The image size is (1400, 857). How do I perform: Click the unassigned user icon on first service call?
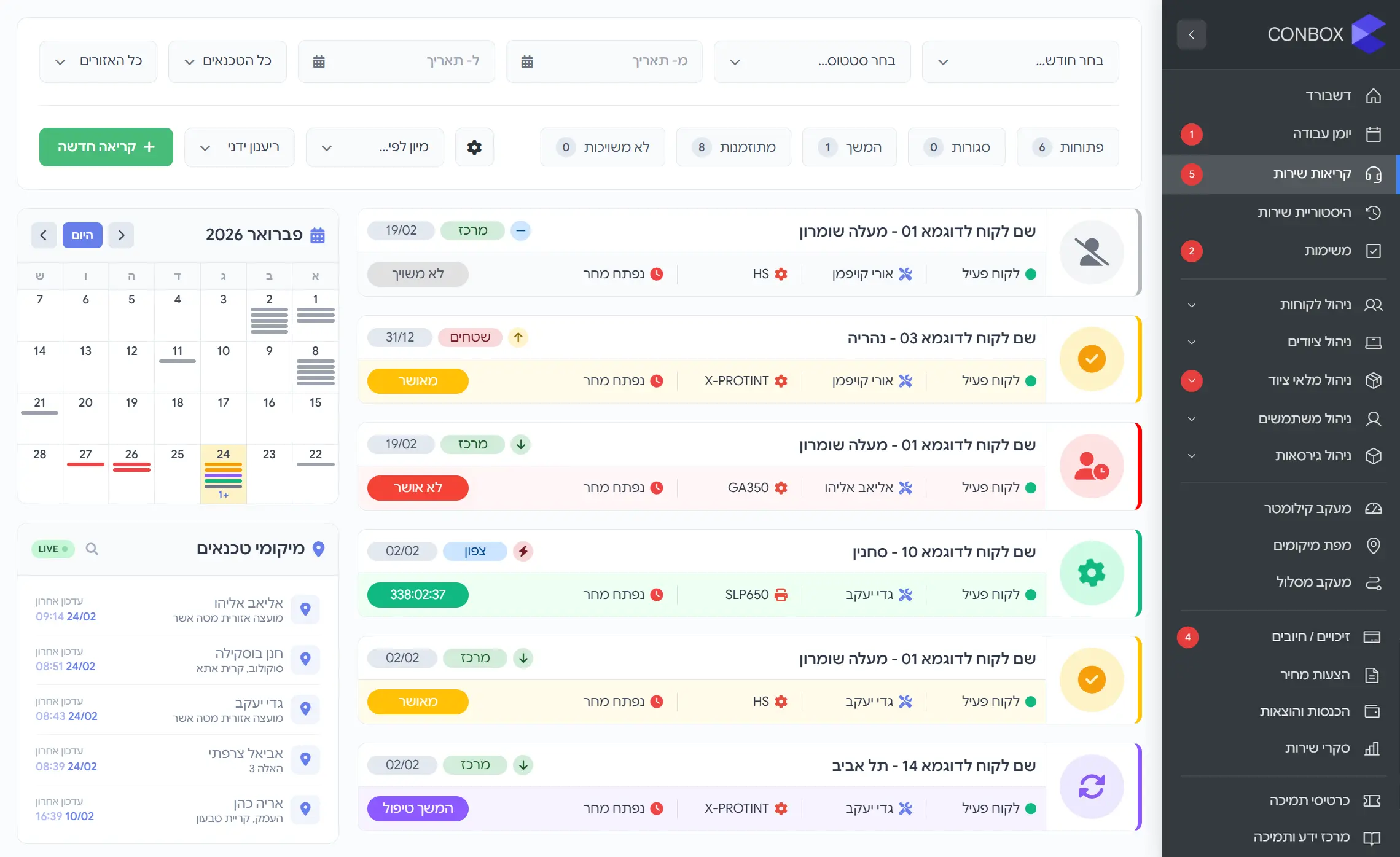[x=1092, y=252]
